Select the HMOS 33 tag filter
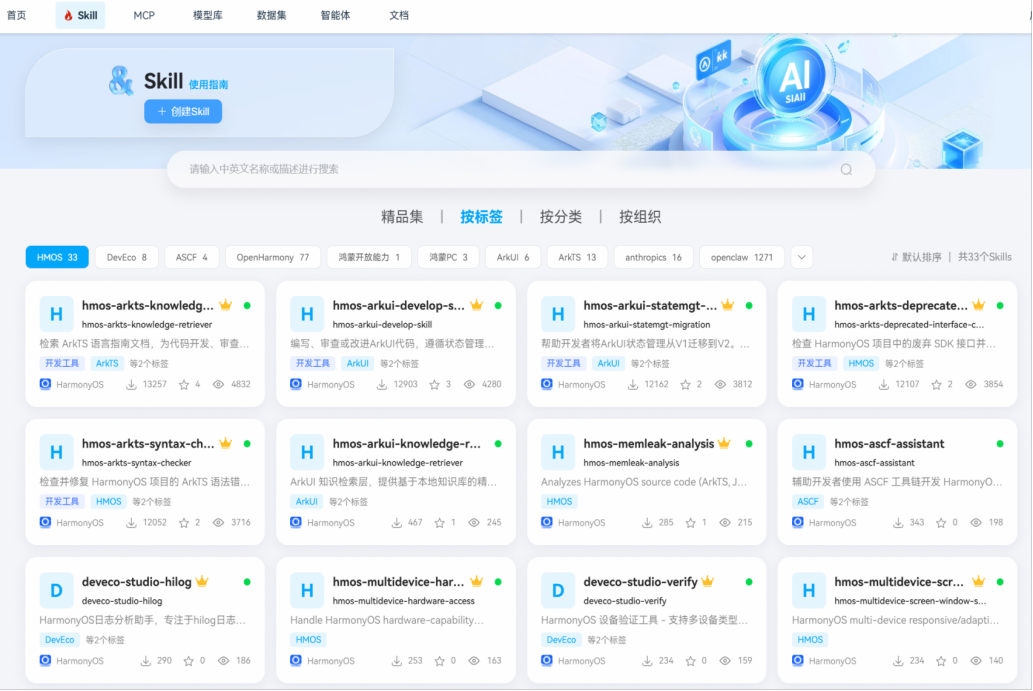 tap(57, 258)
